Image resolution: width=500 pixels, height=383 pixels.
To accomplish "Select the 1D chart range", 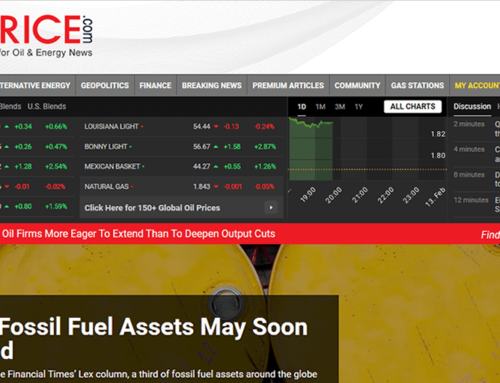I will [x=302, y=107].
